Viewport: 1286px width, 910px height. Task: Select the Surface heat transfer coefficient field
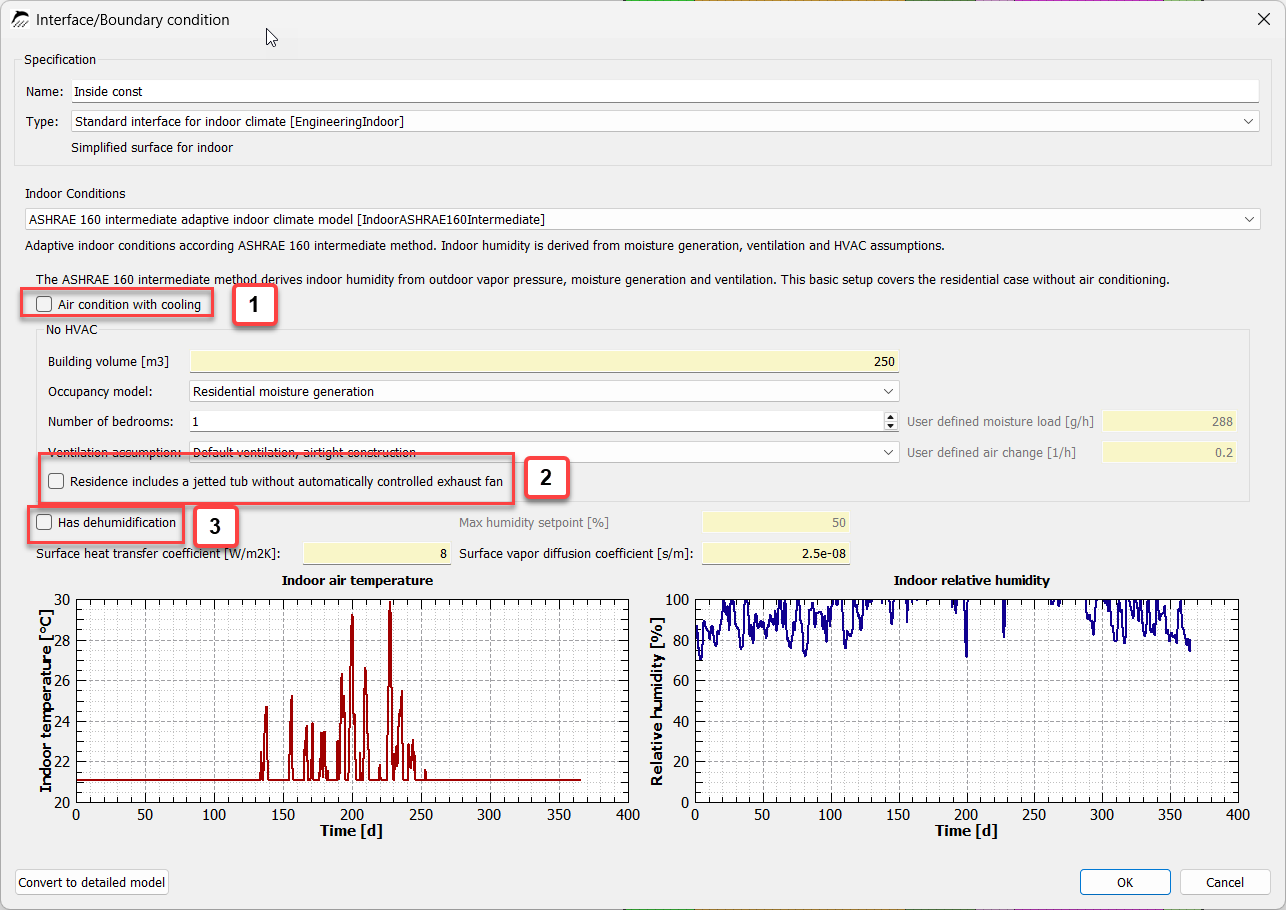[x=376, y=553]
